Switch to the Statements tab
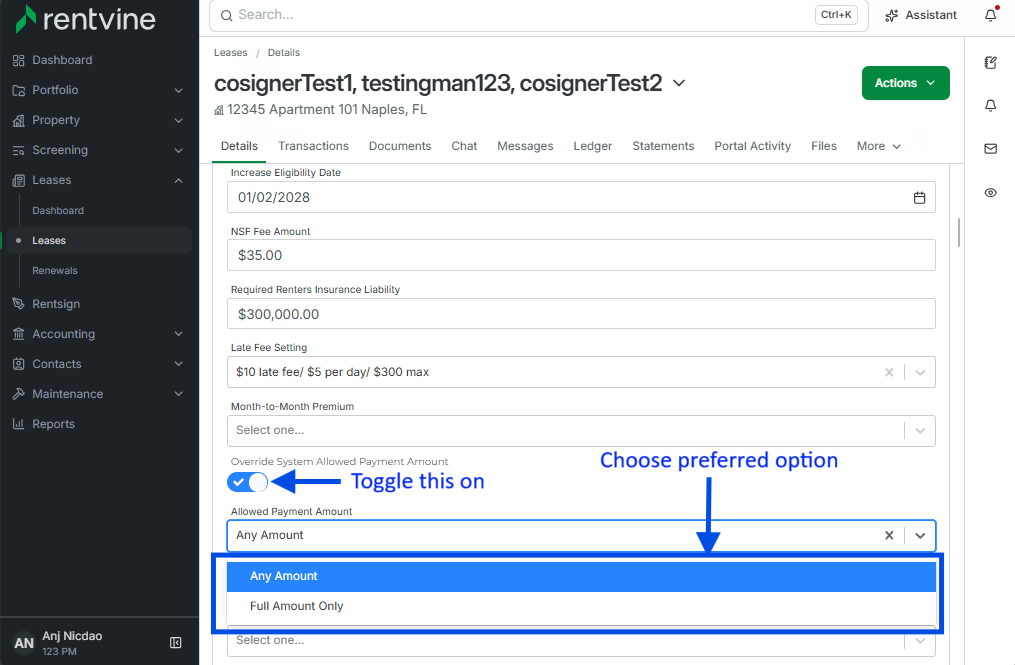Image resolution: width=1015 pixels, height=665 pixels. 663,146
